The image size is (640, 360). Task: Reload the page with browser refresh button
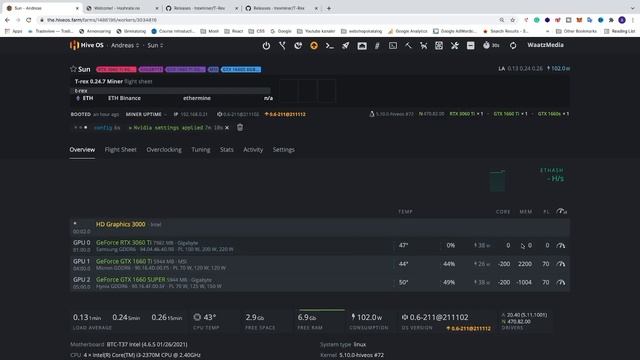coord(29,20)
